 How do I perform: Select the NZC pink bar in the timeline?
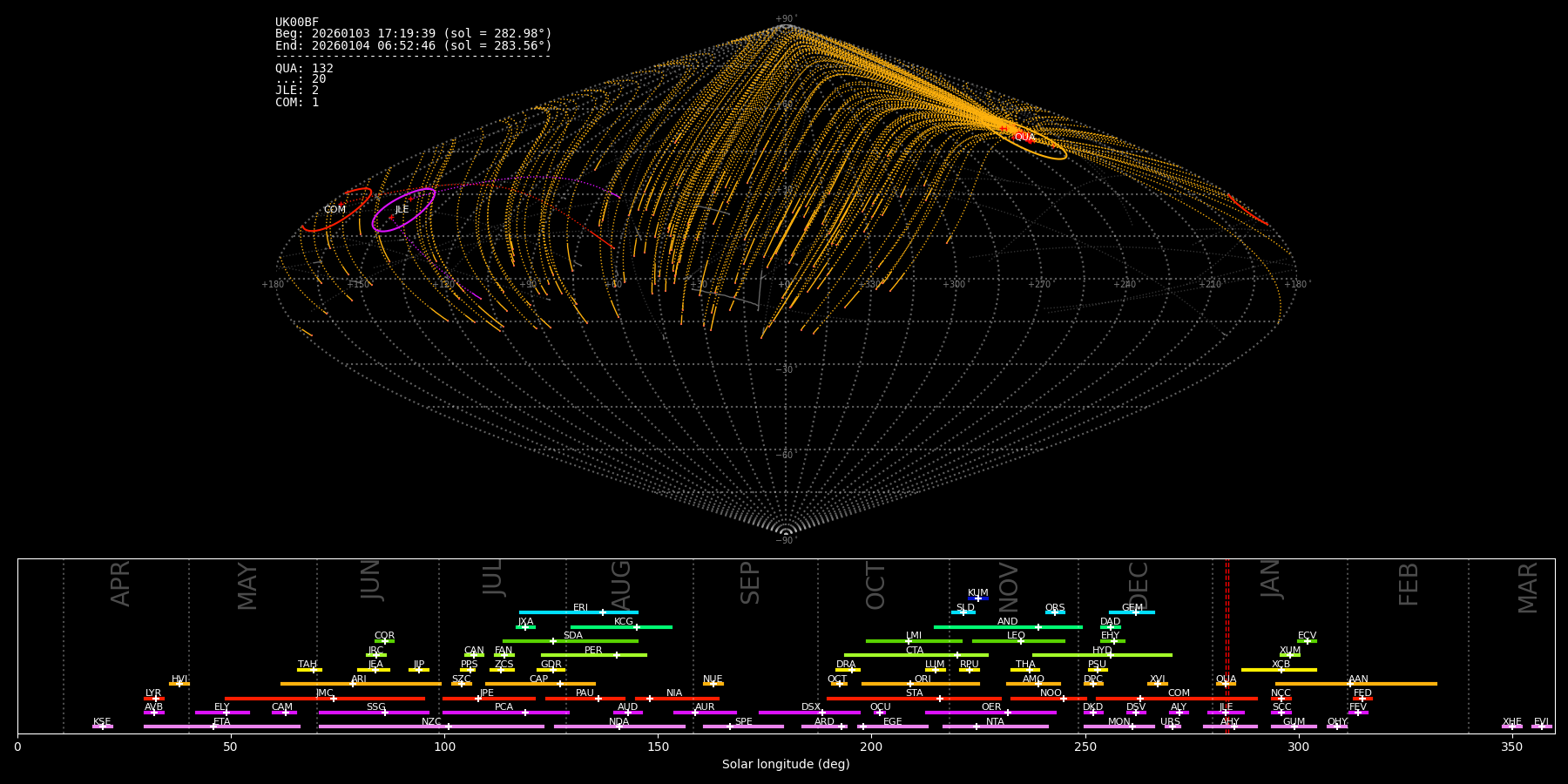[431, 727]
